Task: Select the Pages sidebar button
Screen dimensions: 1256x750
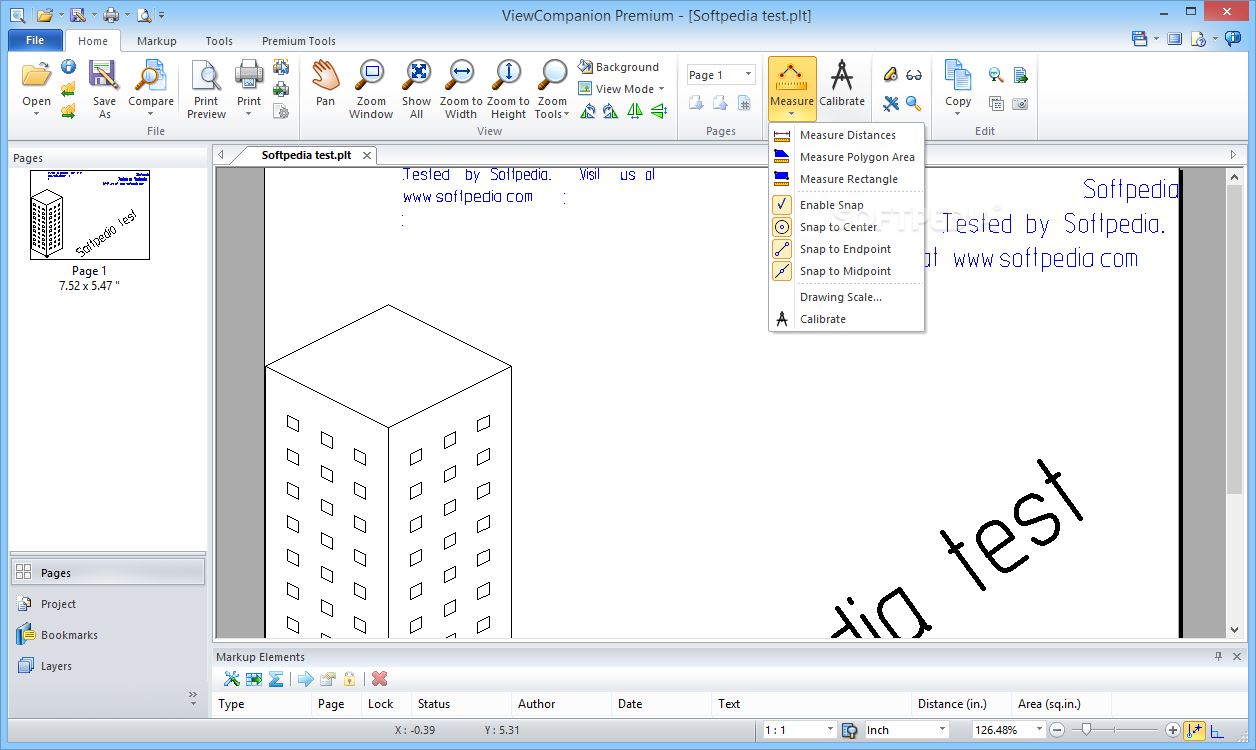Action: tap(107, 573)
